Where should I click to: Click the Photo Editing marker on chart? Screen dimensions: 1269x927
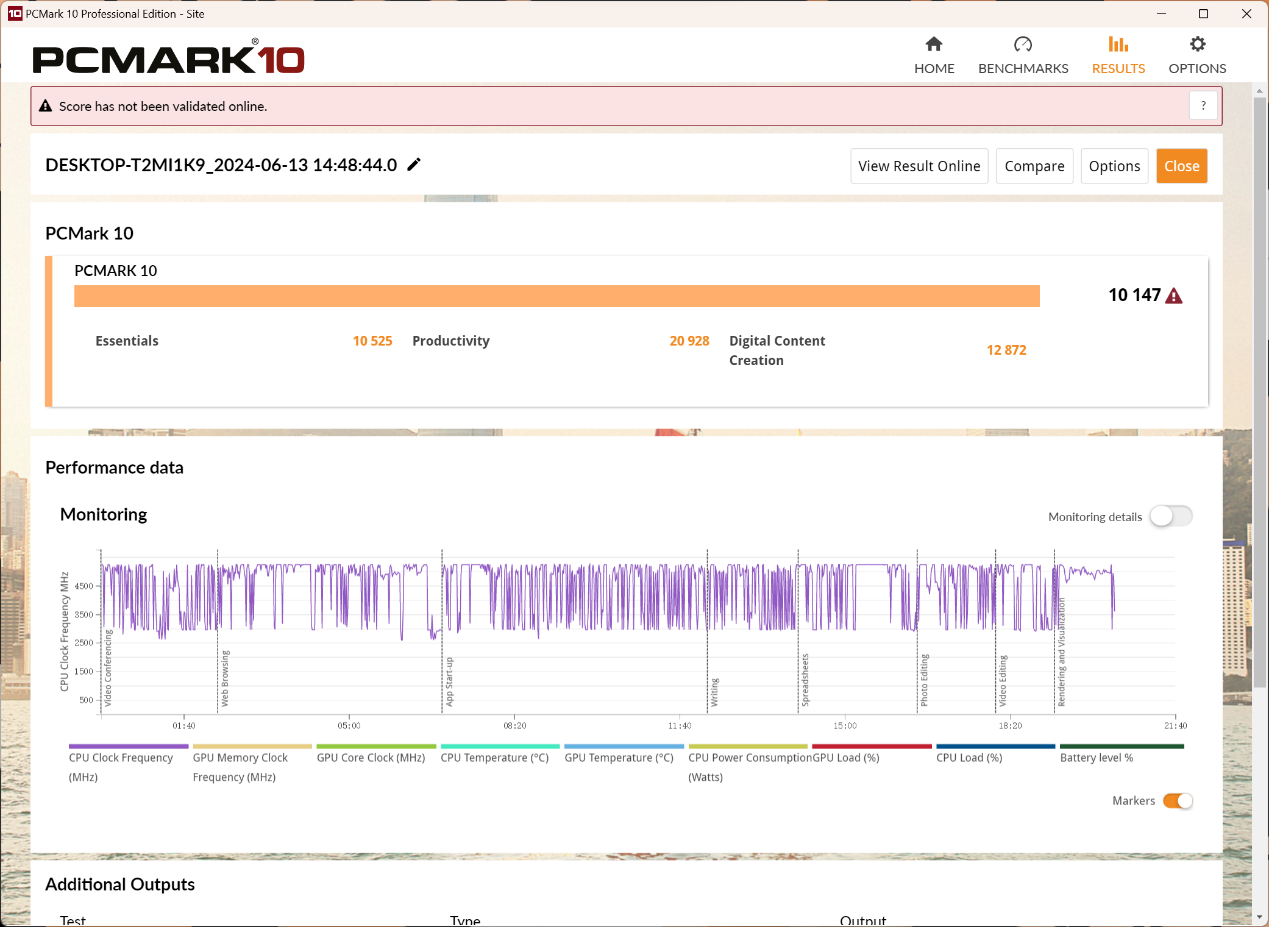click(924, 682)
